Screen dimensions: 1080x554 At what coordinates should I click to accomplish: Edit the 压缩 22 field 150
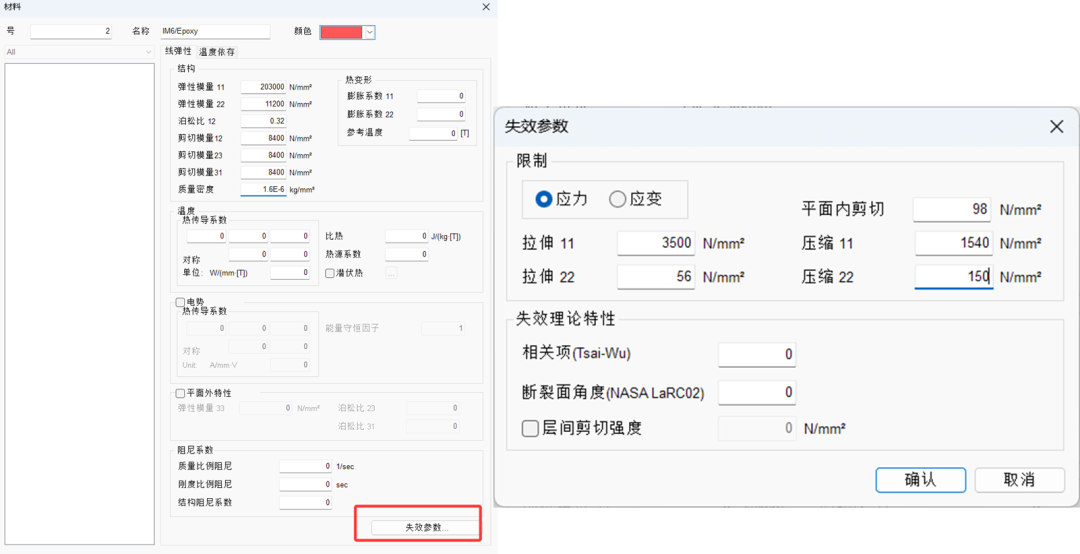pyautogui.click(x=954, y=277)
